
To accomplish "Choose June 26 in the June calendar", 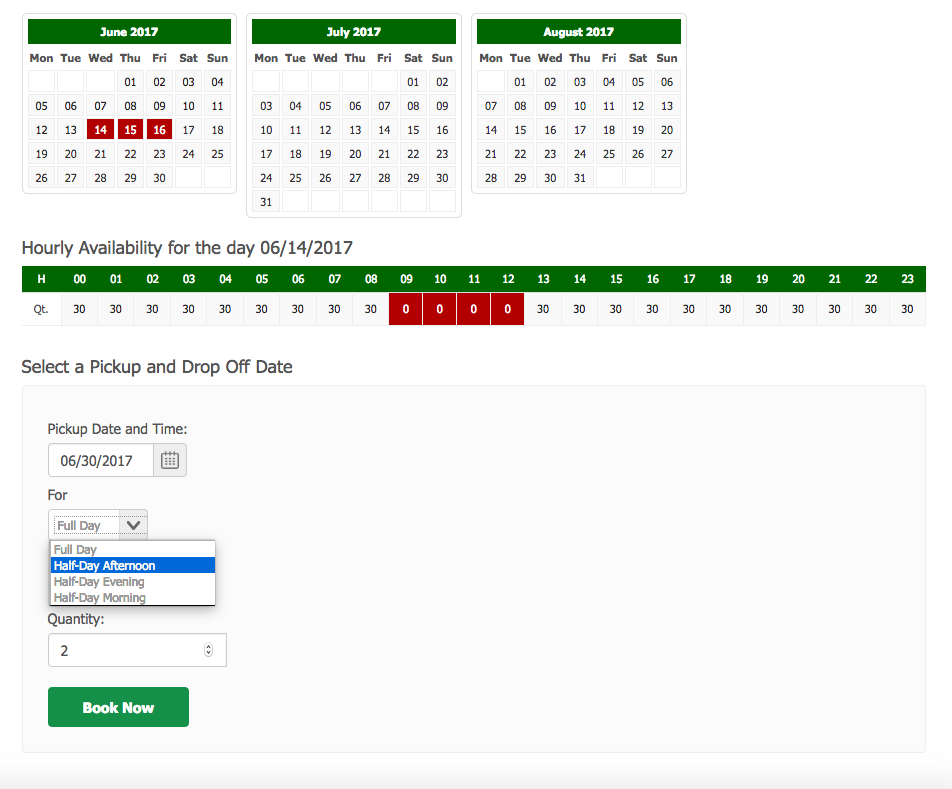I will [41, 178].
